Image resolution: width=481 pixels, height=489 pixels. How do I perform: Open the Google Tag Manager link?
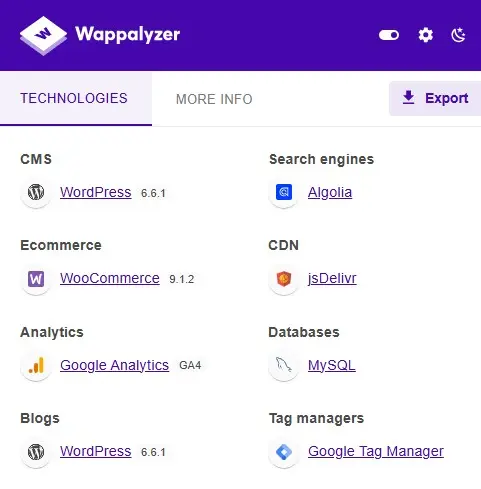[376, 451]
